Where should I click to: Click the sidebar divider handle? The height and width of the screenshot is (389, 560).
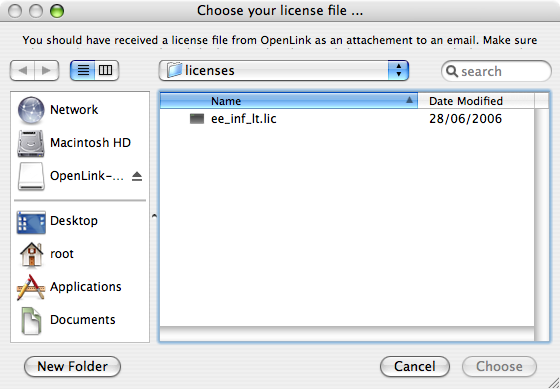click(154, 216)
